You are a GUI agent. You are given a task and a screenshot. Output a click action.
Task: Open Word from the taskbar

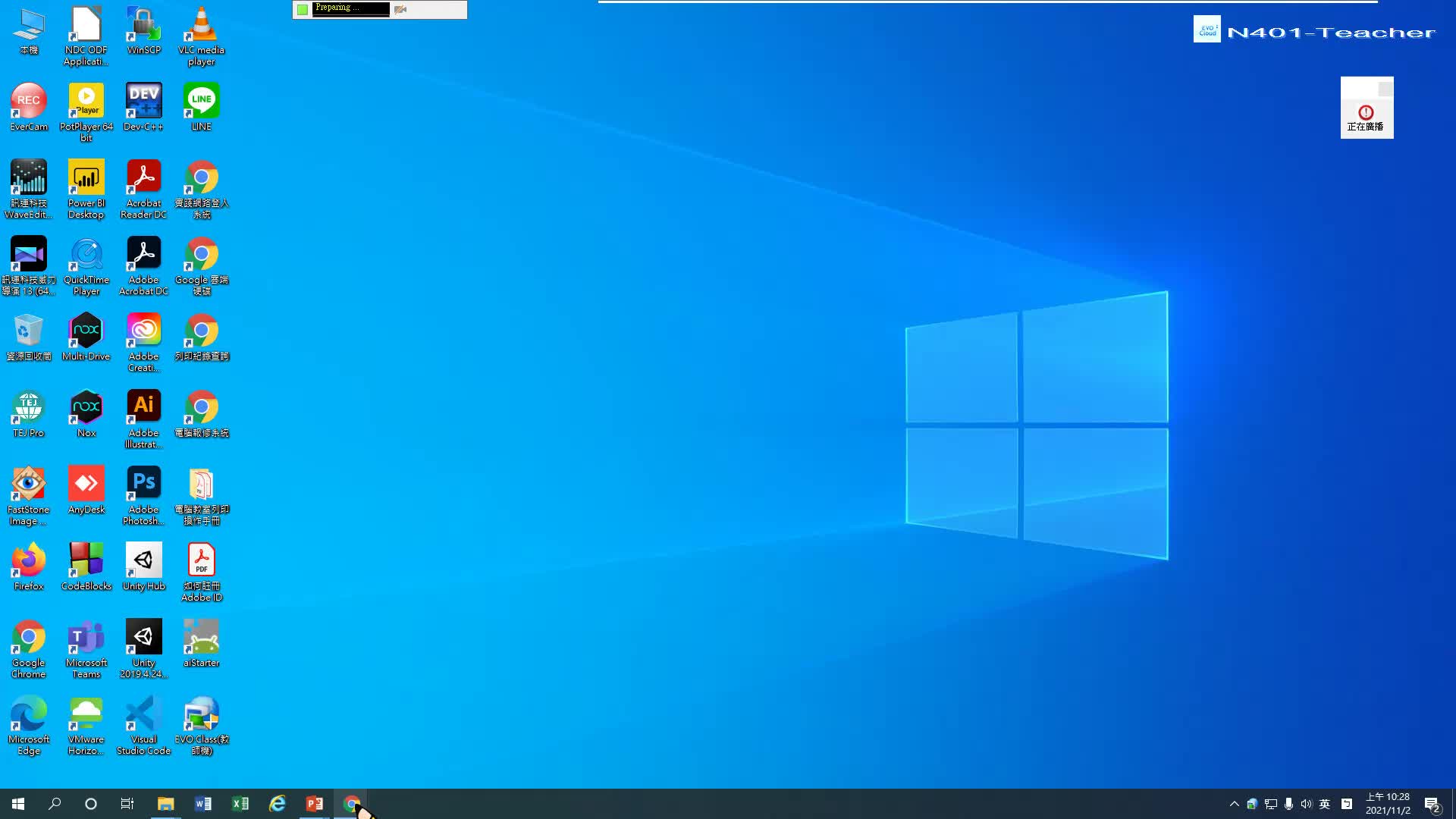(202, 804)
